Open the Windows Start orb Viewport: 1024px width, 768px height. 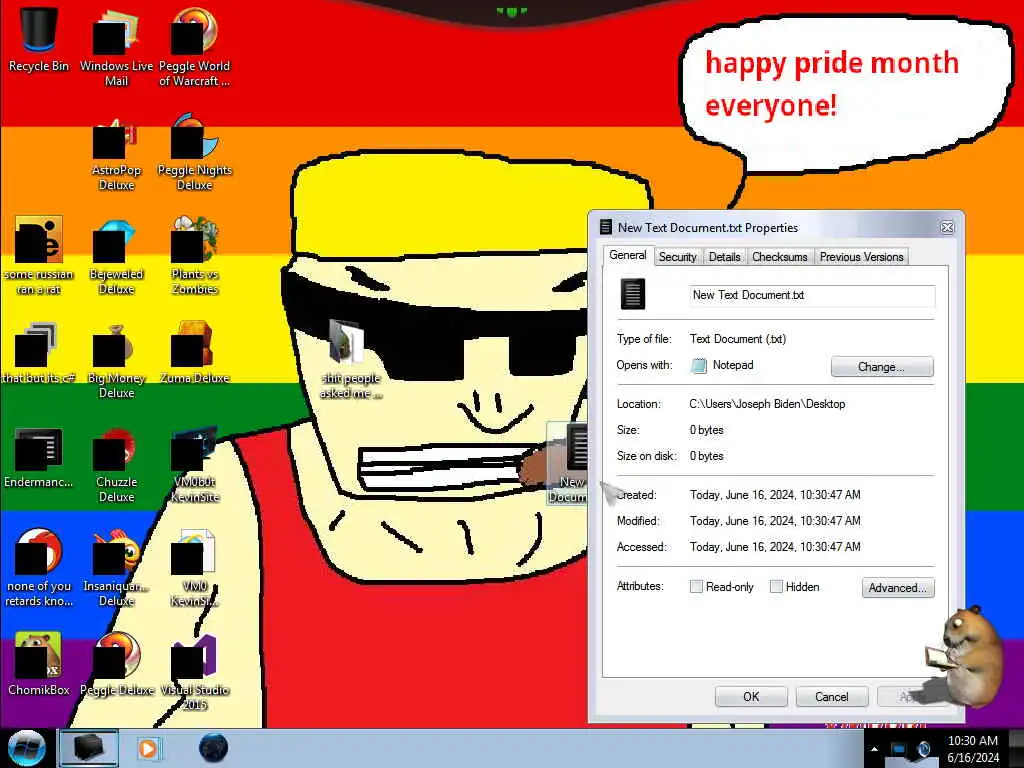pos(26,748)
